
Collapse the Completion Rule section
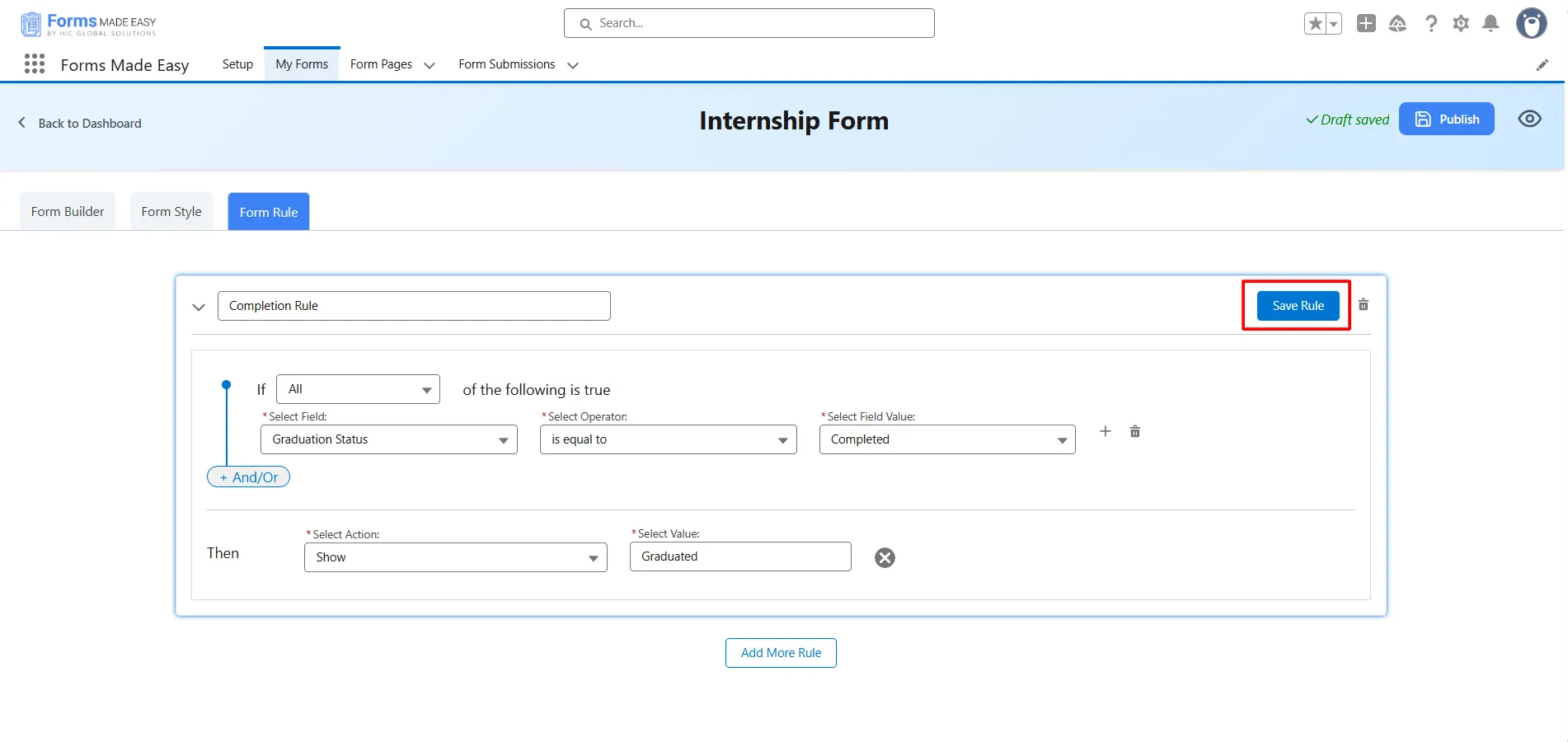(x=199, y=307)
